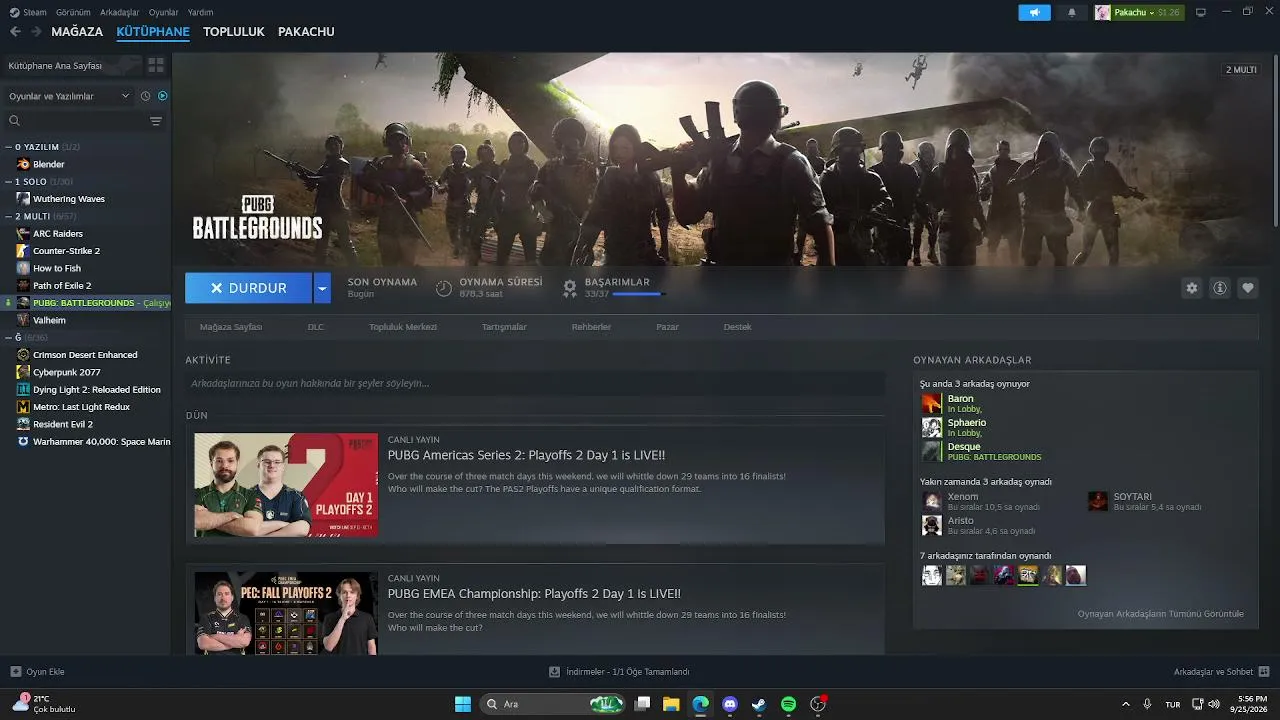Open PUBG game info icon
This screenshot has width=1280, height=720.
[1220, 288]
